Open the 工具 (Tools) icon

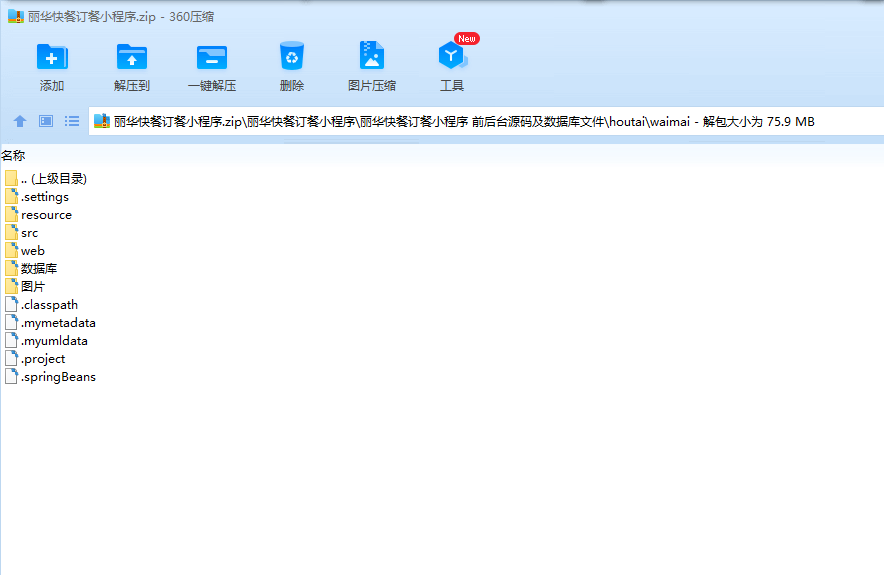[452, 56]
